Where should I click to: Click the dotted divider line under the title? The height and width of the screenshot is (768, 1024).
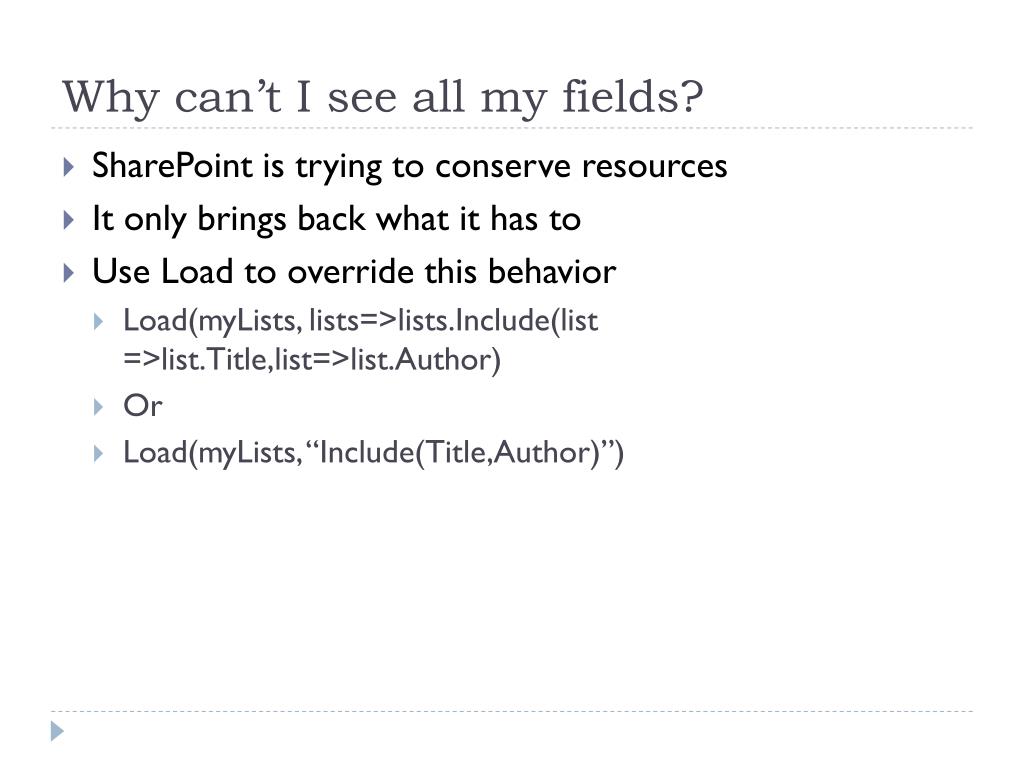512,128
